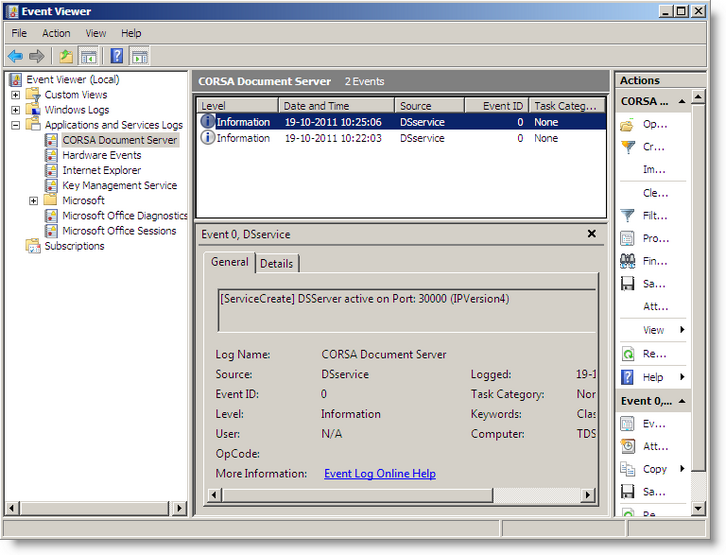Click the Up one level toolbar icon
This screenshot has height=555, width=726.
tap(66, 56)
